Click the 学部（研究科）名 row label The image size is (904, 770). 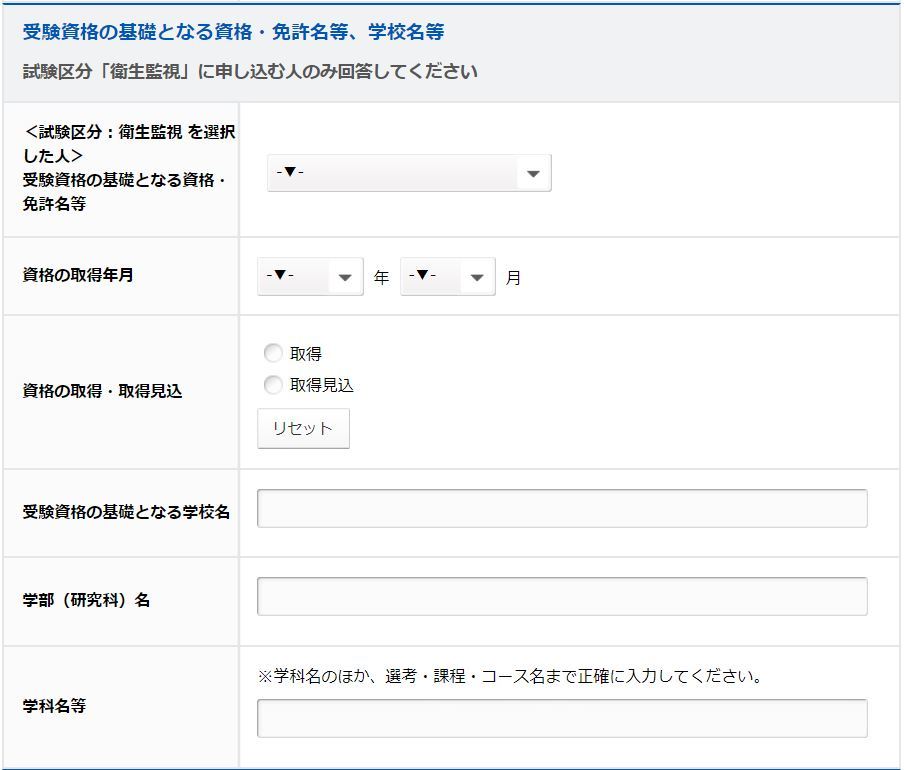tap(86, 600)
